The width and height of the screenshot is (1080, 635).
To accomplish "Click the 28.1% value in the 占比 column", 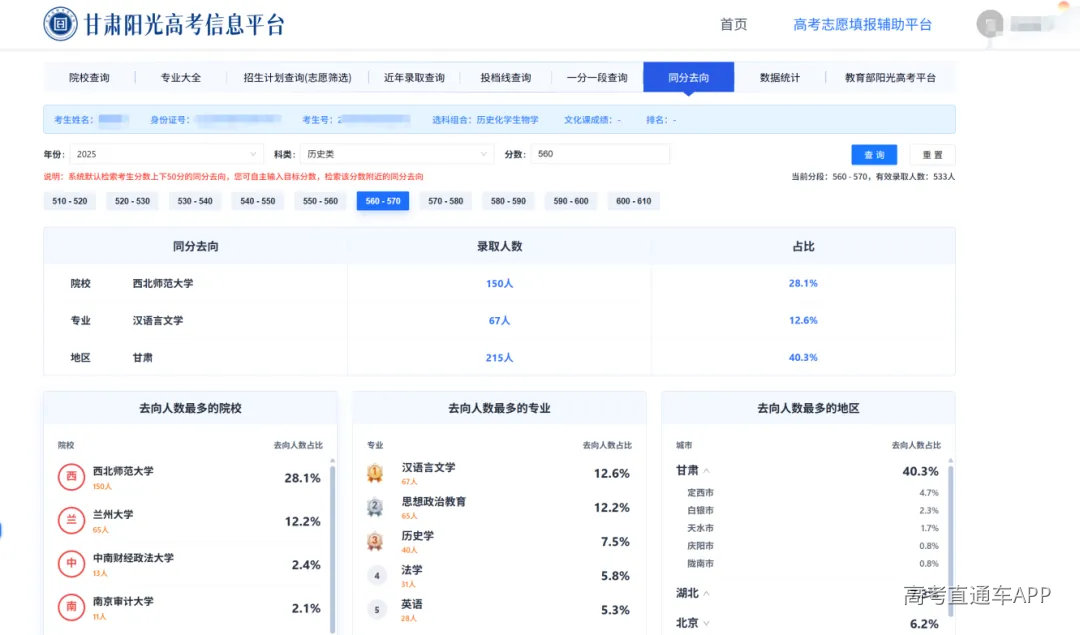I will [803, 283].
